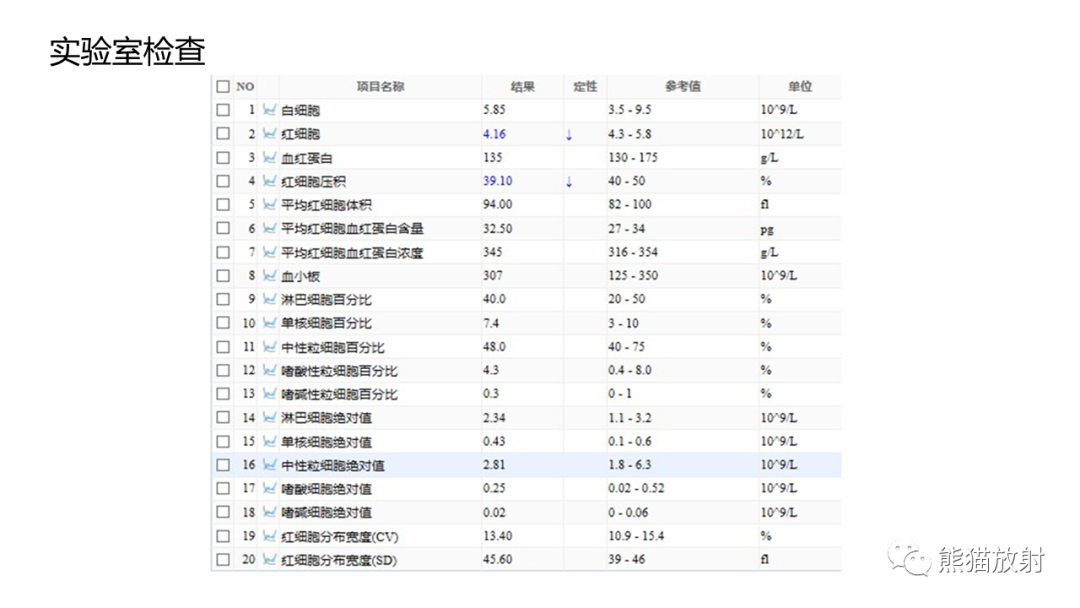Tick the checkbox for row 3 血红蛋白

tap(222, 158)
